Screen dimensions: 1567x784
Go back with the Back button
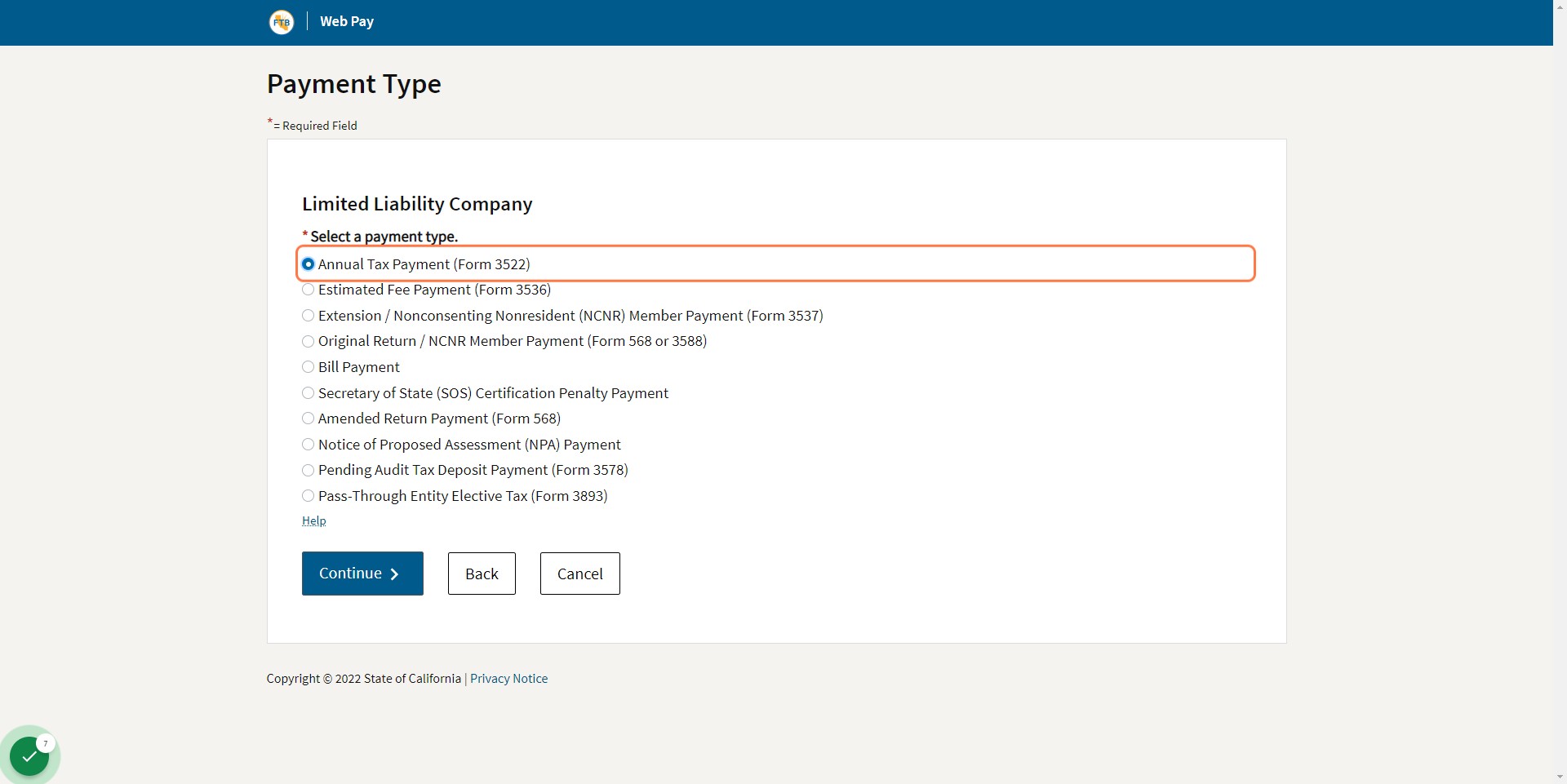pyautogui.click(x=482, y=574)
